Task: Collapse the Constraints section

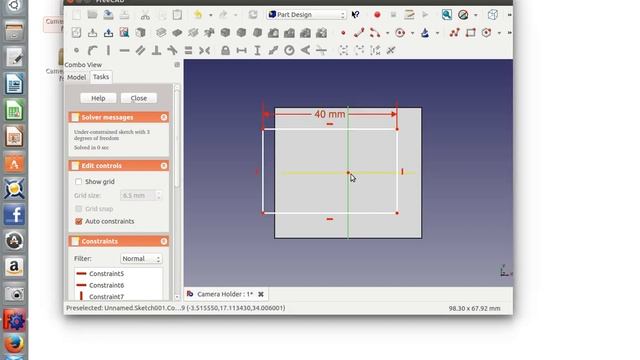Action: 164,241
